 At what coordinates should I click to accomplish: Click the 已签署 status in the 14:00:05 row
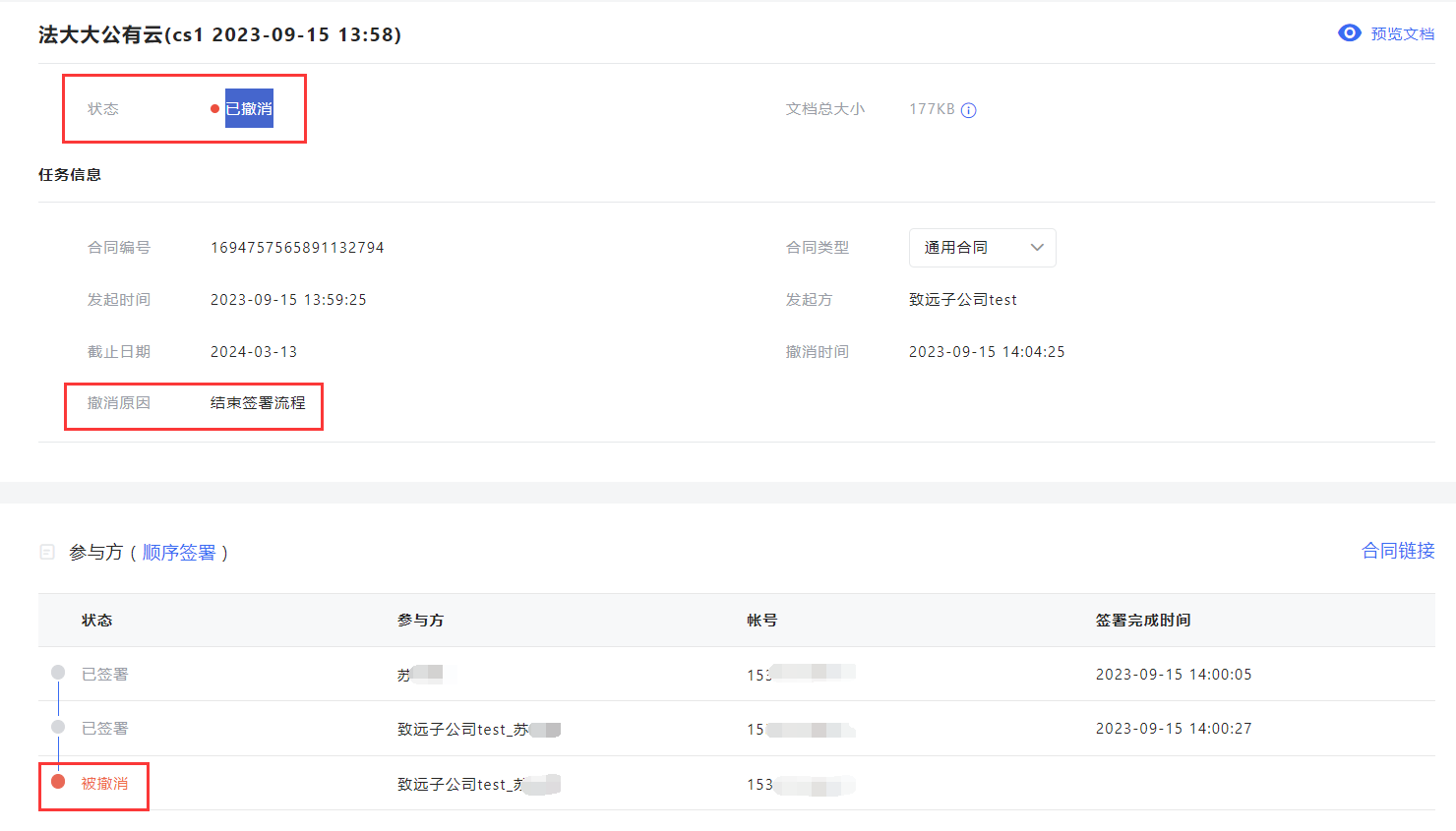click(x=104, y=675)
